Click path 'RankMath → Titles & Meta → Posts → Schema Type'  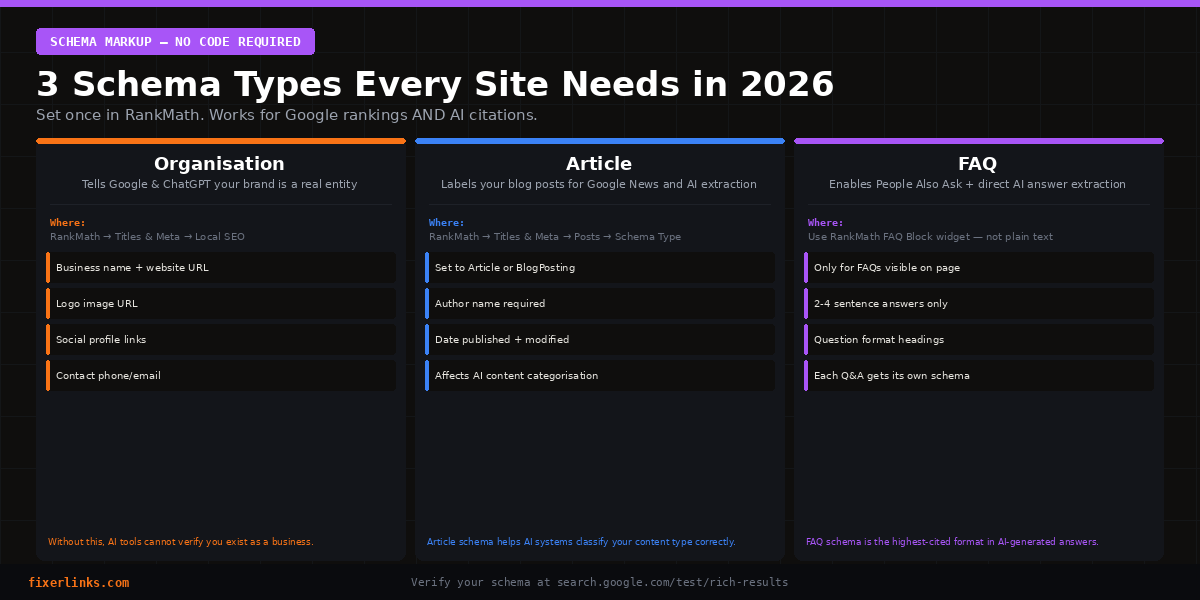[555, 237]
